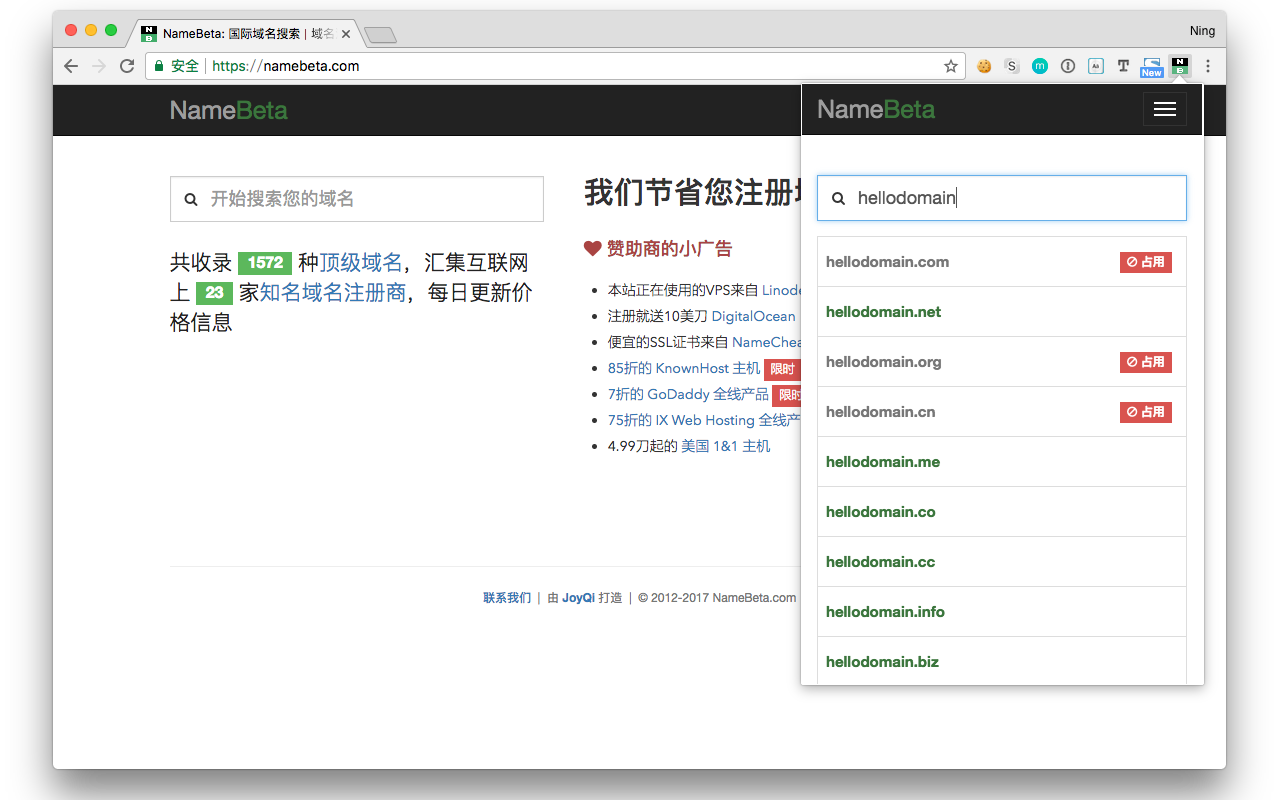Click the magnifier icon in page search box

[x=191, y=200]
